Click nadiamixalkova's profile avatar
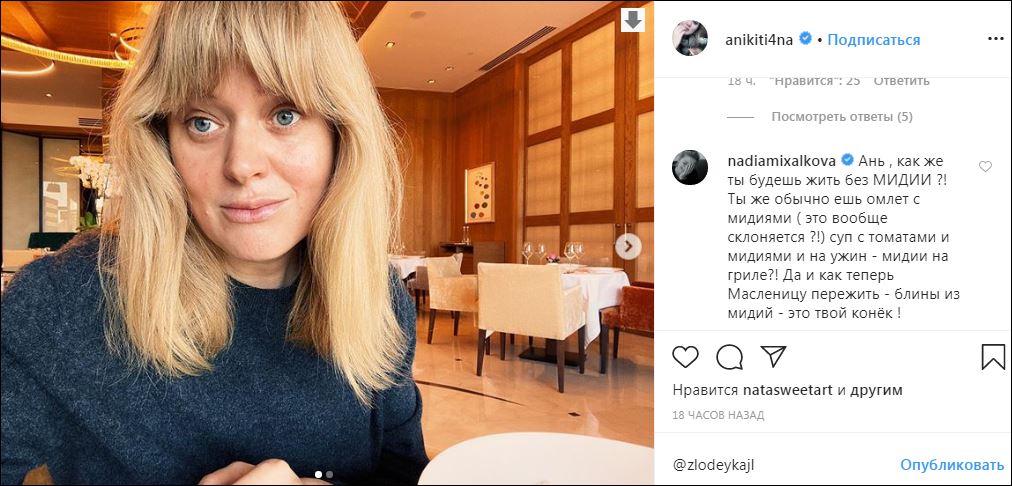Screen dimensions: 1012x486 (x=691, y=168)
